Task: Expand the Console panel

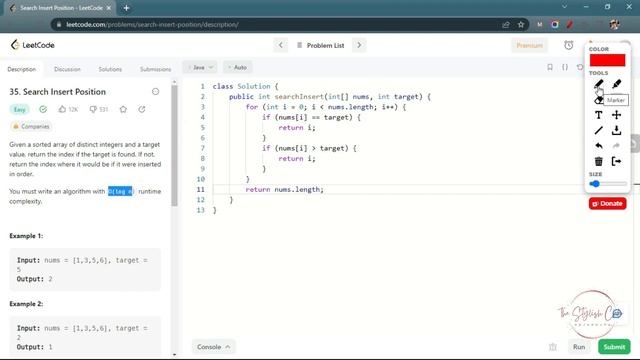Action: click(x=213, y=347)
